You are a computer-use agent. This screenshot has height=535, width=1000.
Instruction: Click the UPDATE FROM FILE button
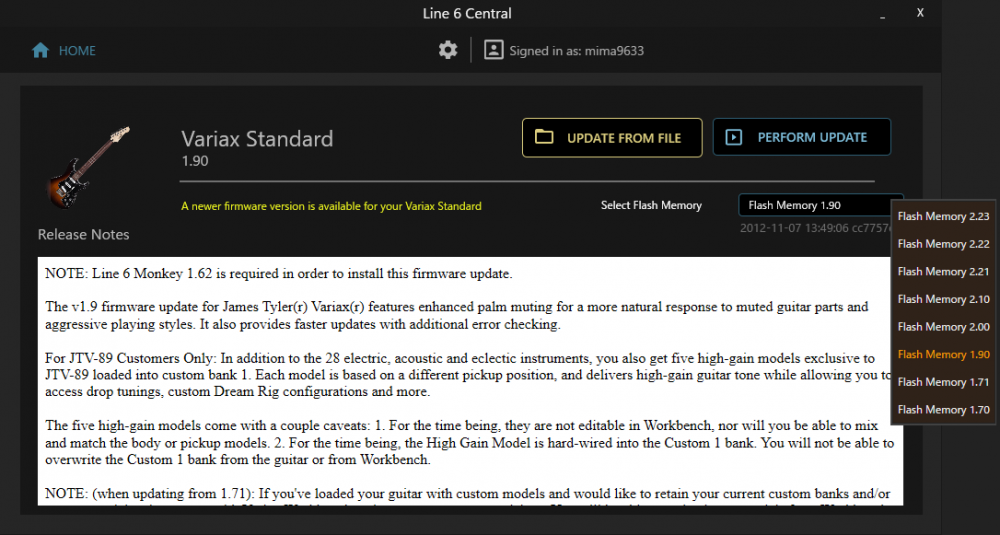point(612,137)
